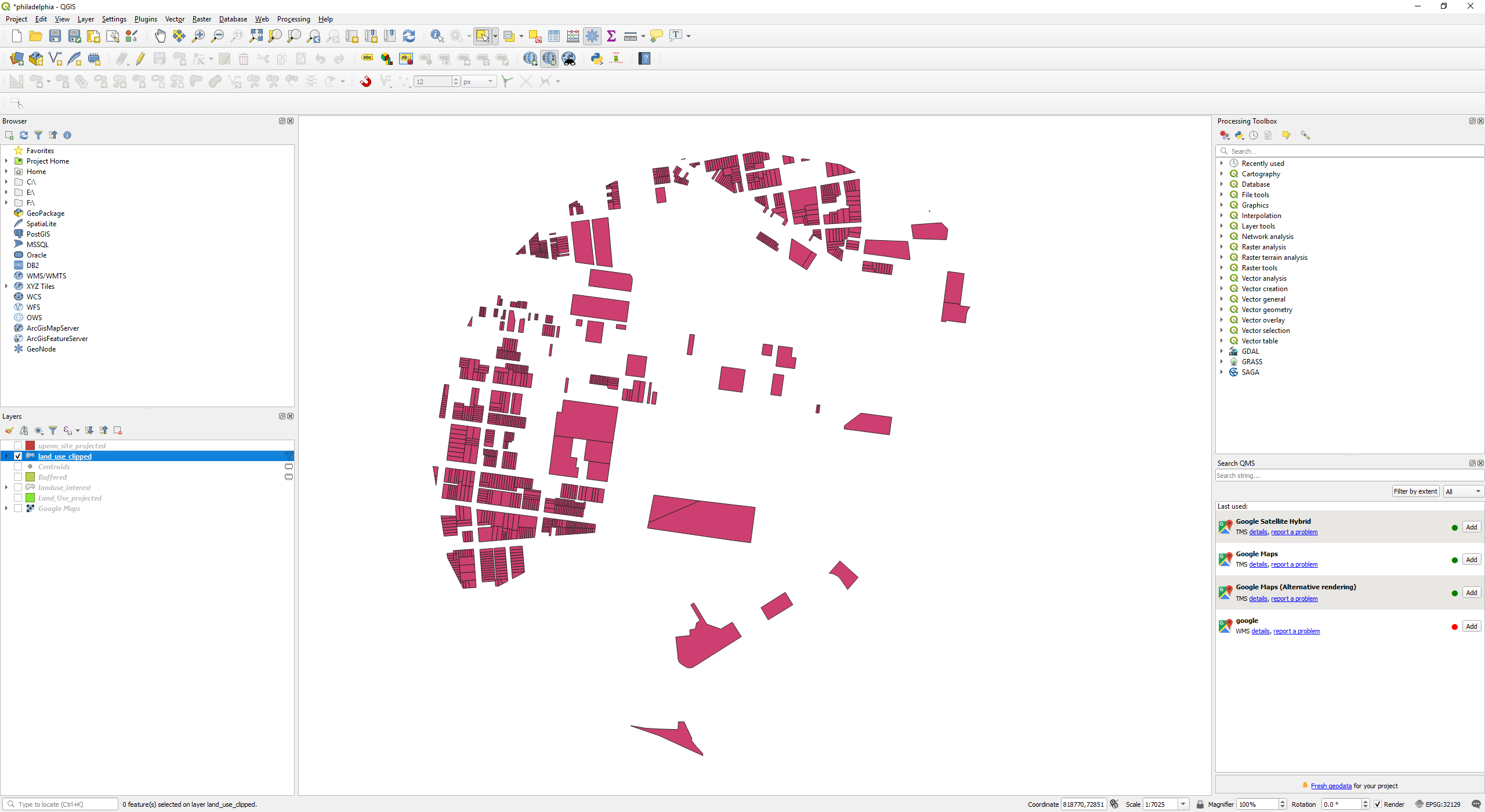1485x812 pixels.
Task: Uncheck the land_use_clipped layer visibility checkbox
Action: point(18,456)
